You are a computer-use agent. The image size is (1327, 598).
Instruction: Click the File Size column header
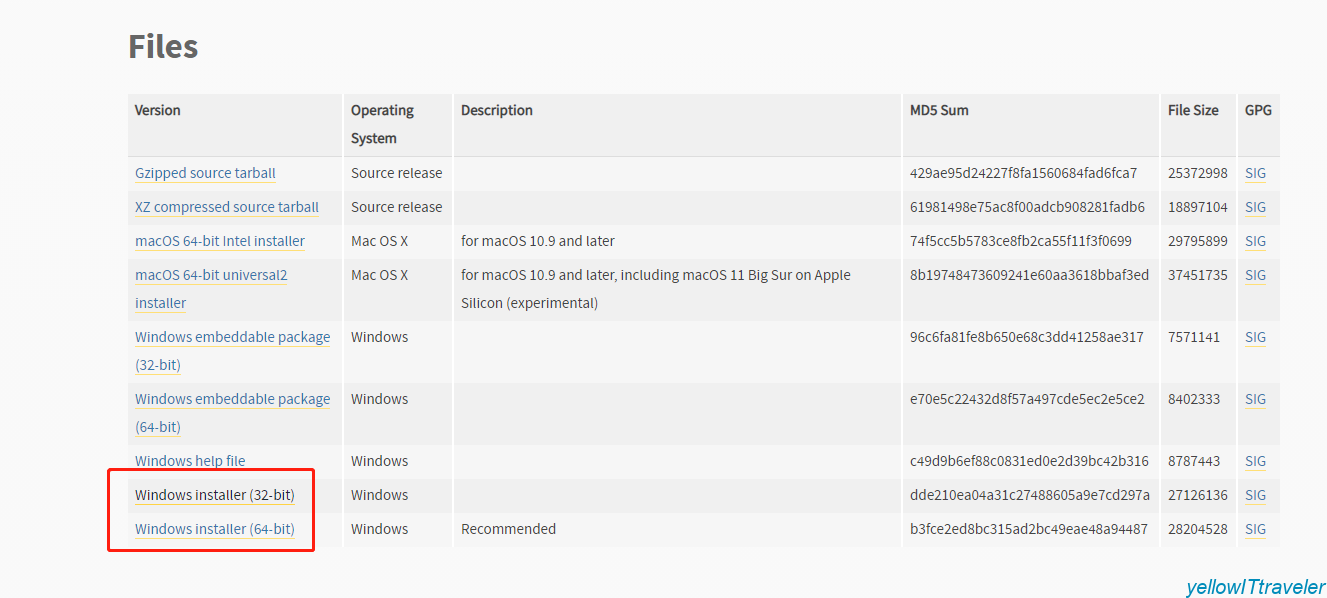1193,110
